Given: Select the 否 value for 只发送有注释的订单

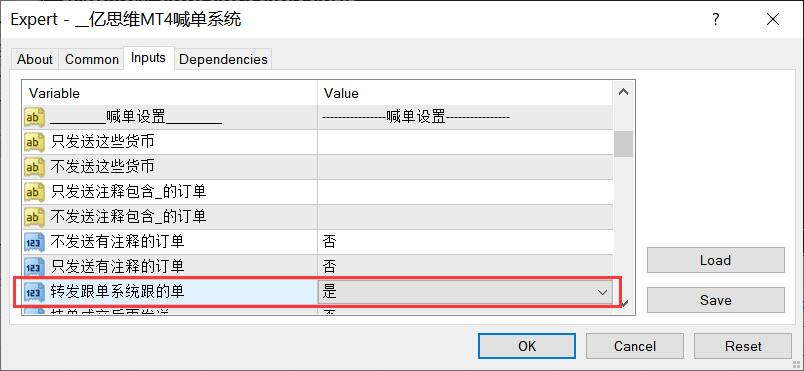Looking at the screenshot, I should coord(330,267).
